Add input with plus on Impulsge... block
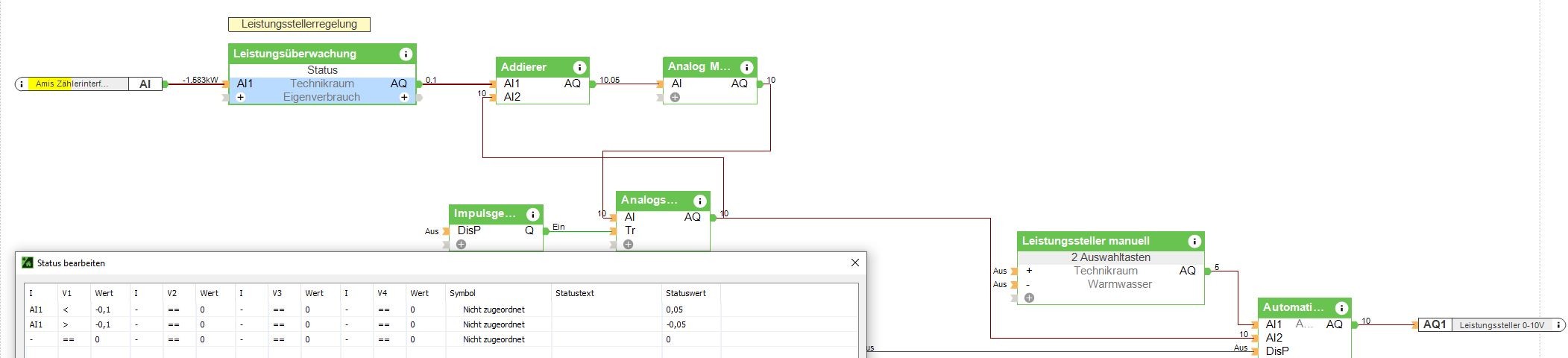 461,245
